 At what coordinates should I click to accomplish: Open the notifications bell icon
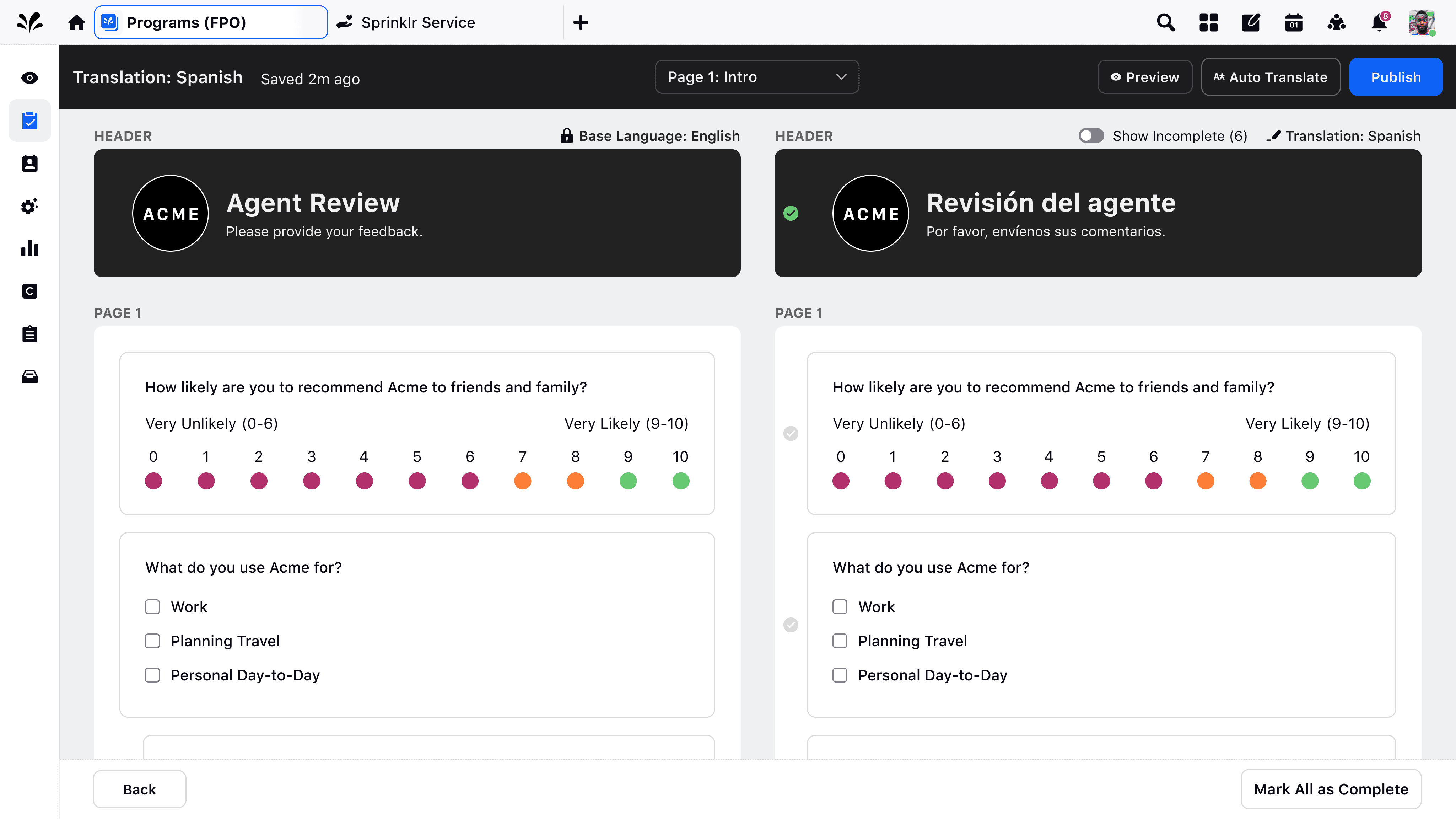point(1379,23)
